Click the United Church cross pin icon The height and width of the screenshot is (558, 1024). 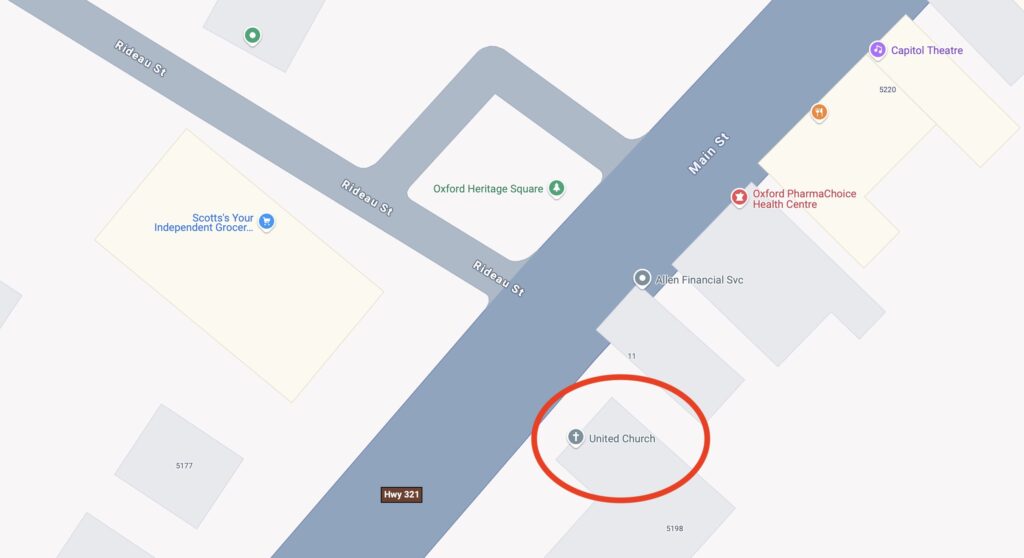[575, 437]
